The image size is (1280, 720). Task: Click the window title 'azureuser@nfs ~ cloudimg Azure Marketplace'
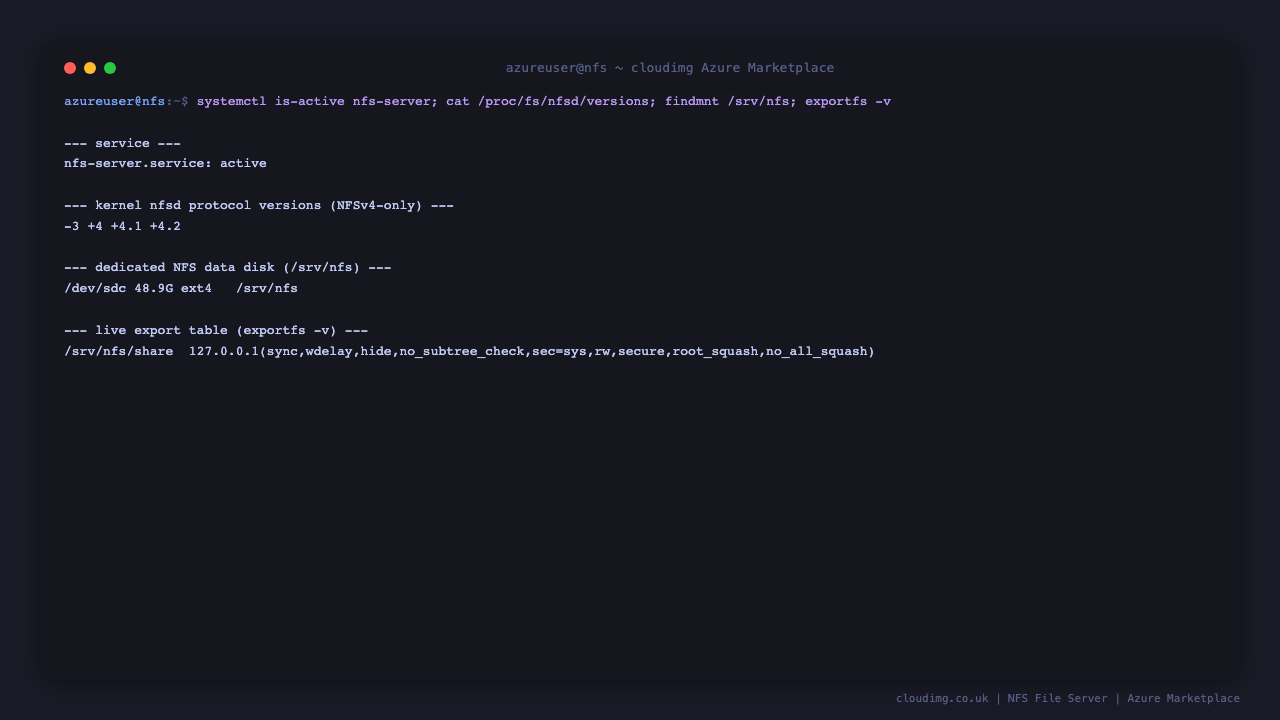(670, 68)
